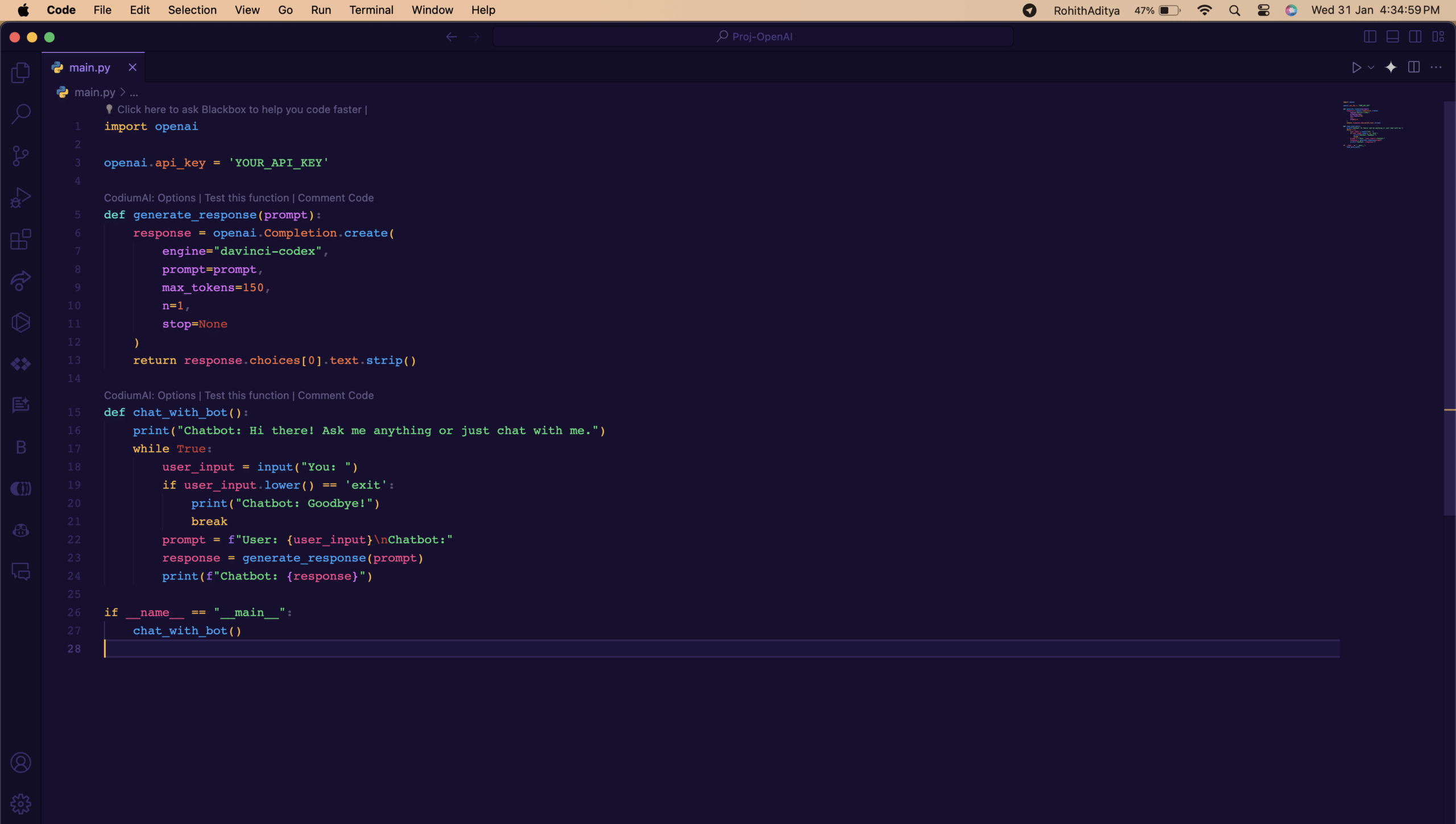
Task: Toggle the bottom panel layout button
Action: click(x=1392, y=37)
